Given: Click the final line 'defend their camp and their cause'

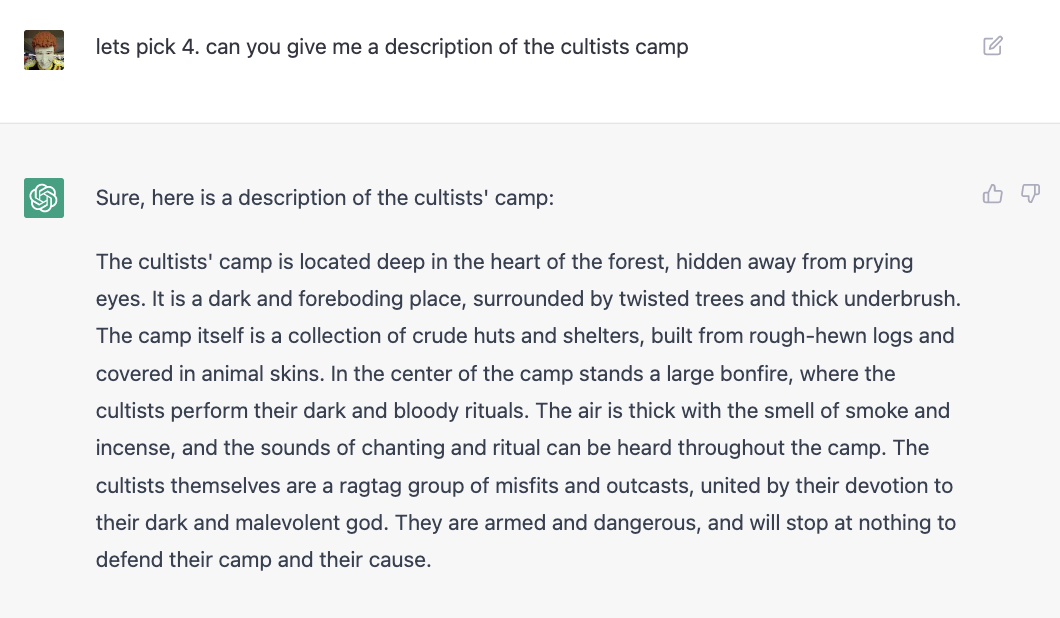Looking at the screenshot, I should tap(264, 560).
